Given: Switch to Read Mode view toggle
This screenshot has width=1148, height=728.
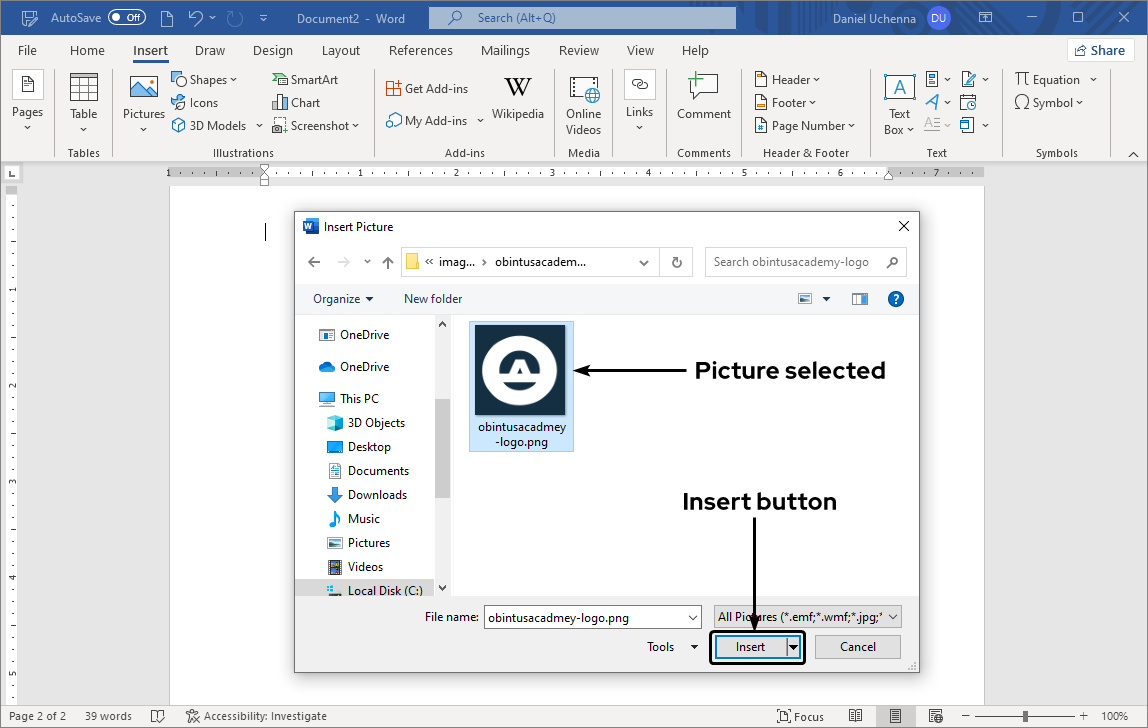Looking at the screenshot, I should (856, 716).
